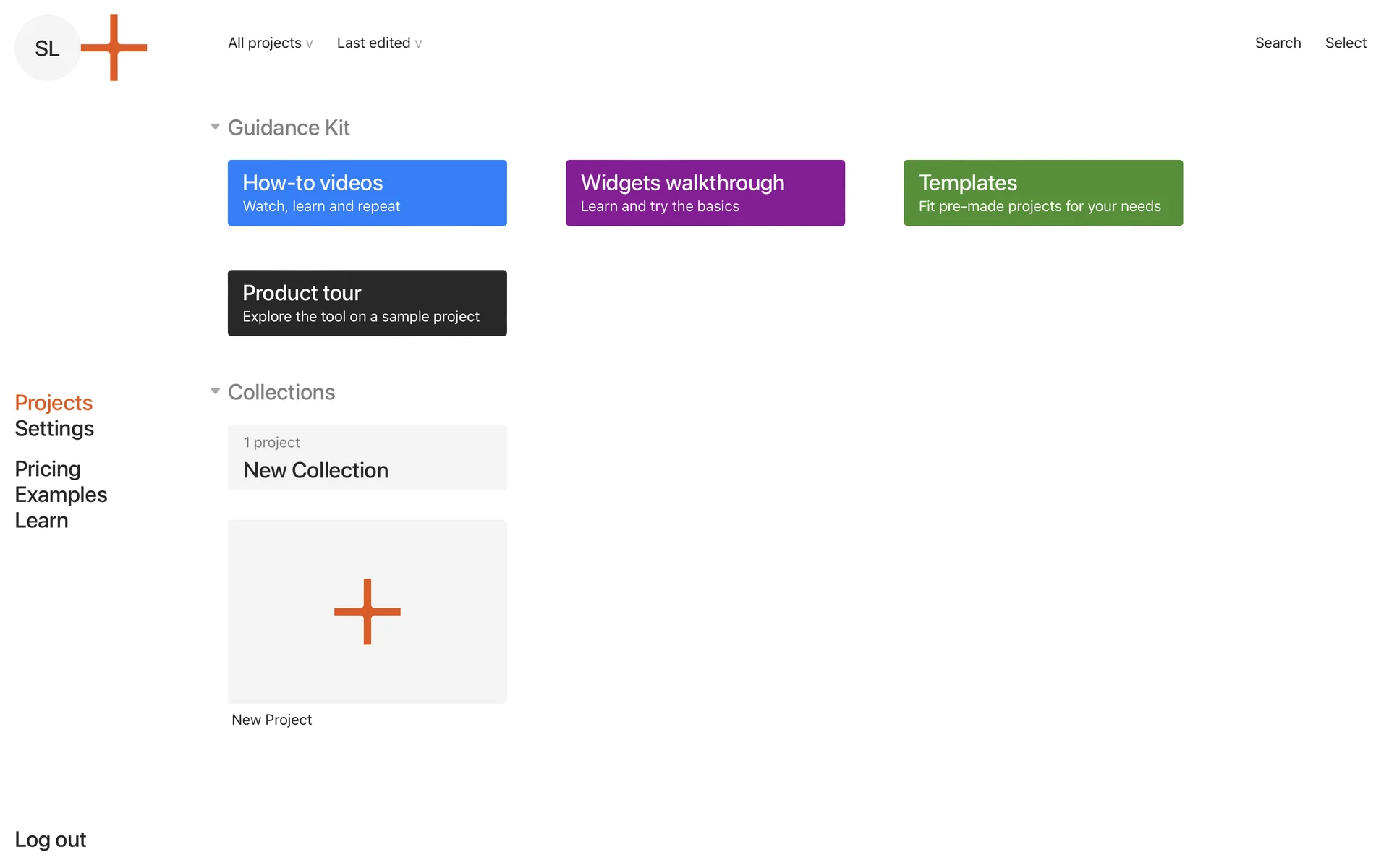Click Search in top right
1389x868 pixels.
click(x=1278, y=43)
